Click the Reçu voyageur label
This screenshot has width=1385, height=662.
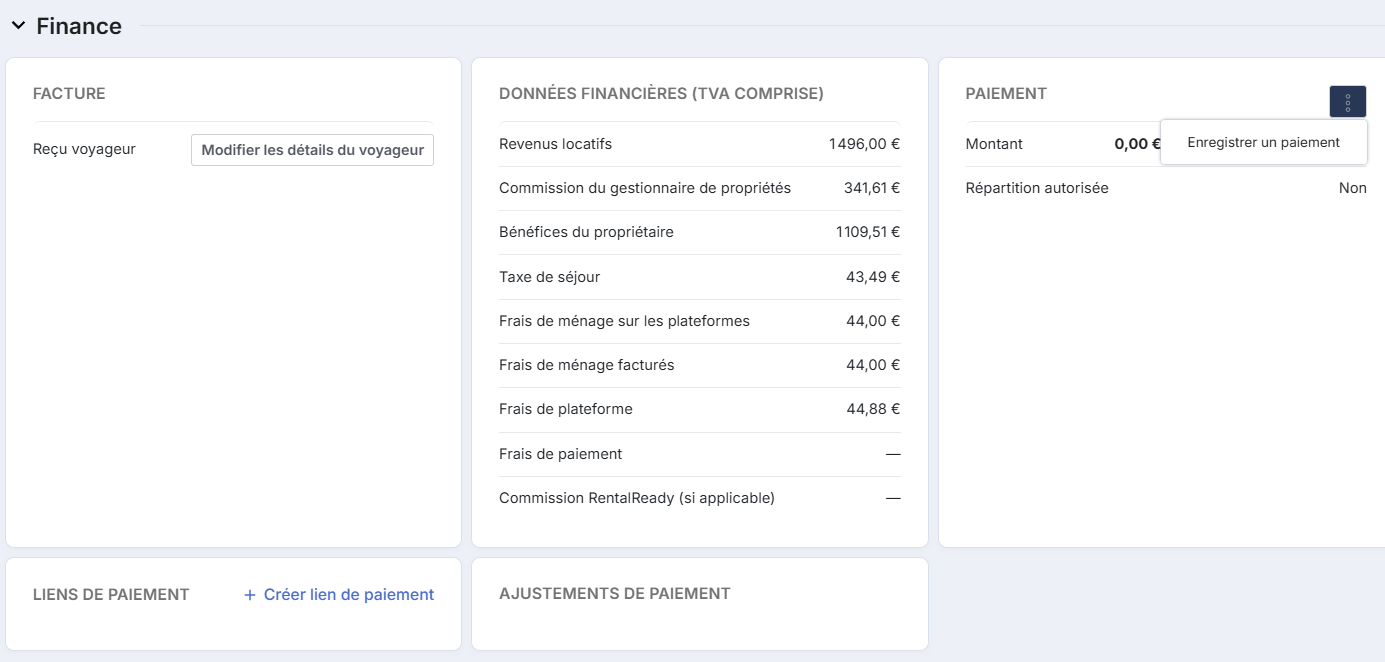(x=84, y=149)
